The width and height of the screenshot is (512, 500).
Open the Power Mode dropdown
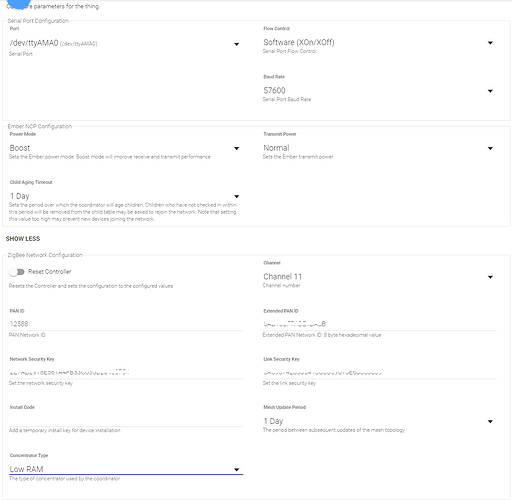tap(125, 148)
